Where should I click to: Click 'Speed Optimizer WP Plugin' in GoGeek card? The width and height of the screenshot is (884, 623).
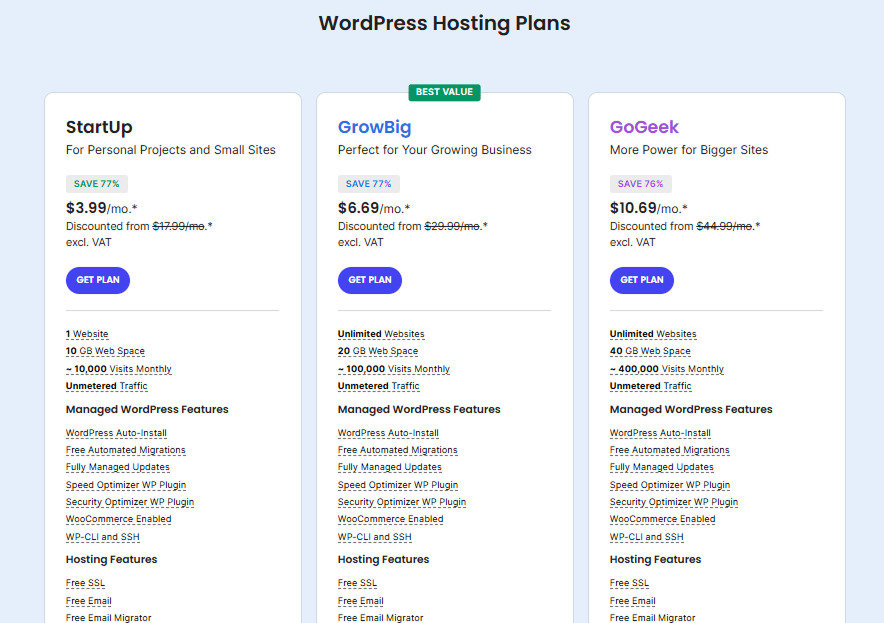pos(670,485)
